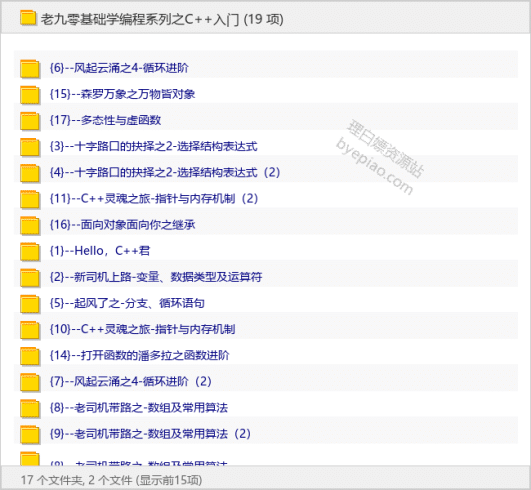
Task: Click folder icon beside {16}--面向对象面向你之继承
Action: click(30, 226)
